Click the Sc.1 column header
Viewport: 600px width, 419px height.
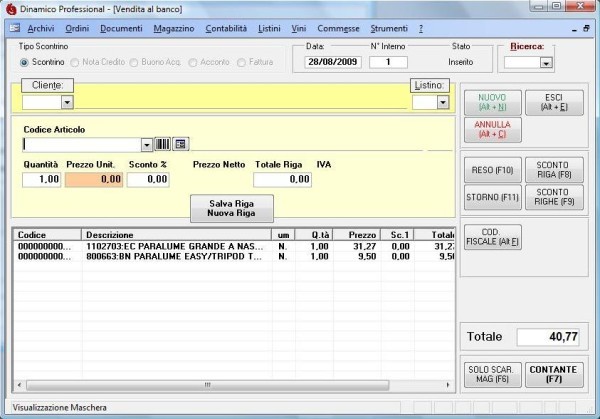tap(398, 235)
